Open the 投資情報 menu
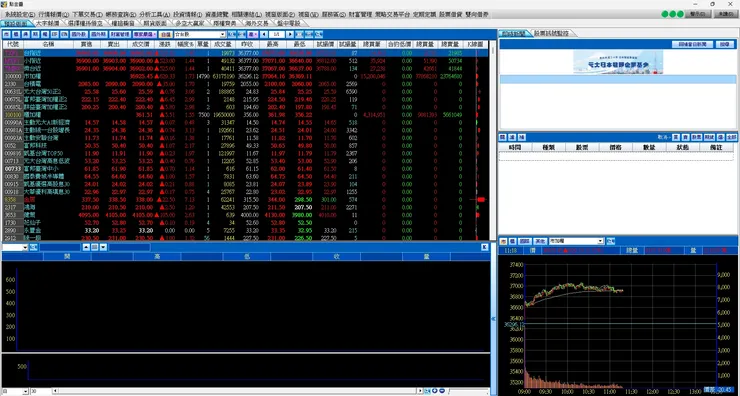The height and width of the screenshot is (396, 740). coord(187,15)
